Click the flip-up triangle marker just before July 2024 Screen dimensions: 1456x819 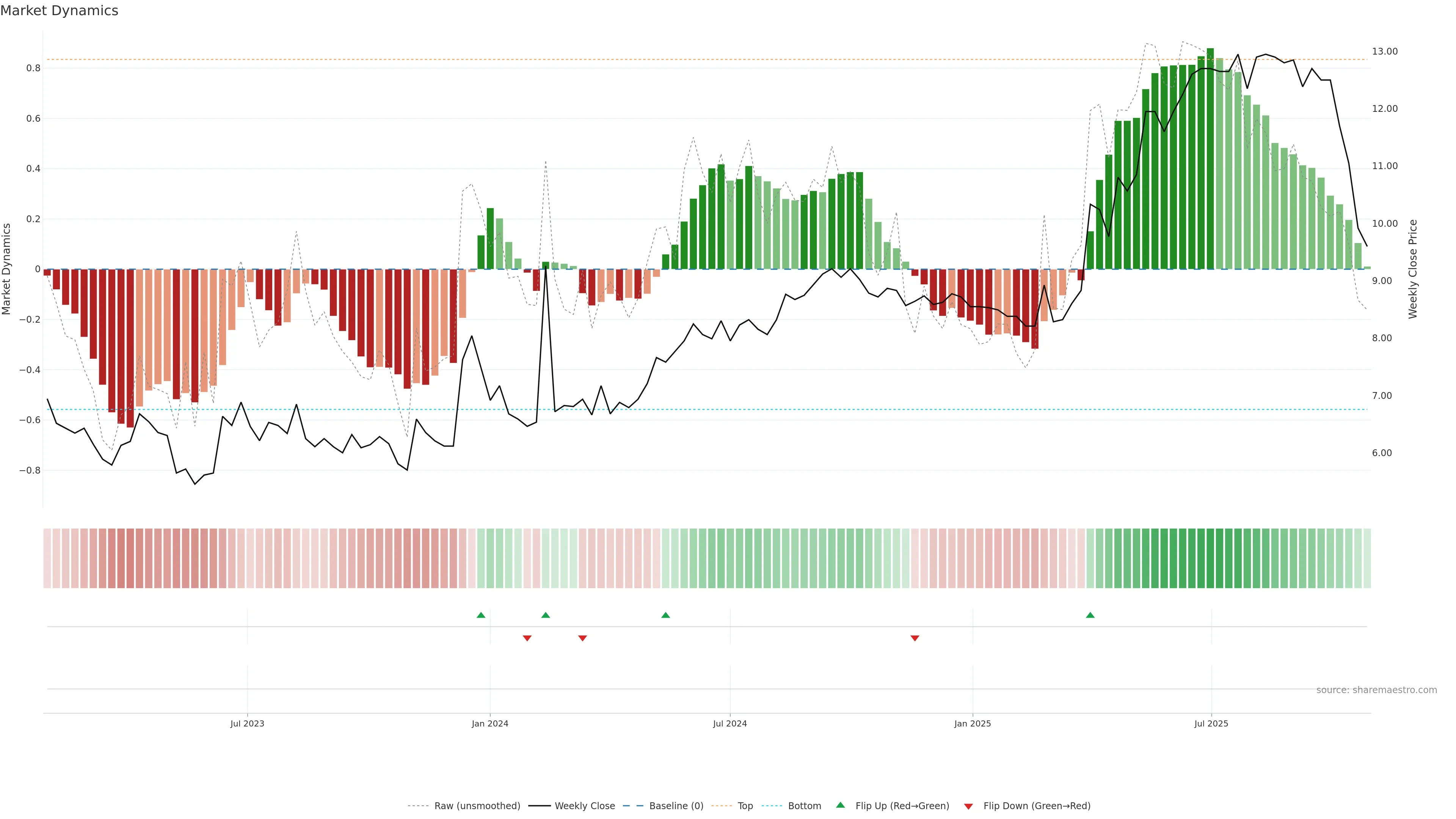point(665,615)
